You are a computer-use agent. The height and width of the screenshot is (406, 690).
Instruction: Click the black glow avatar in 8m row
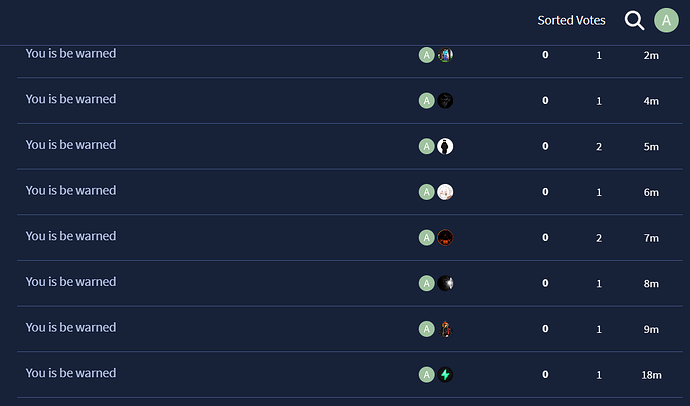[445, 283]
